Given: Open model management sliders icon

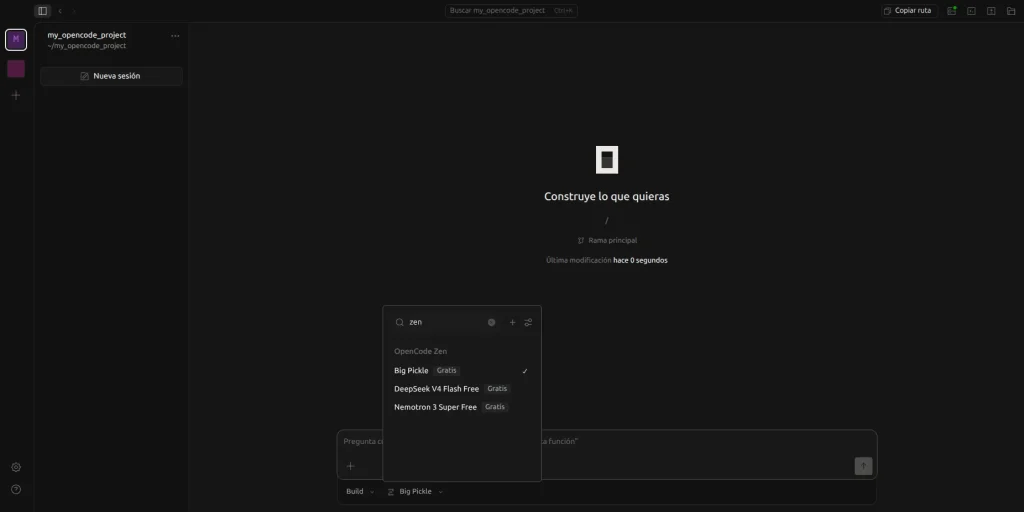Looking at the screenshot, I should click(x=528, y=322).
